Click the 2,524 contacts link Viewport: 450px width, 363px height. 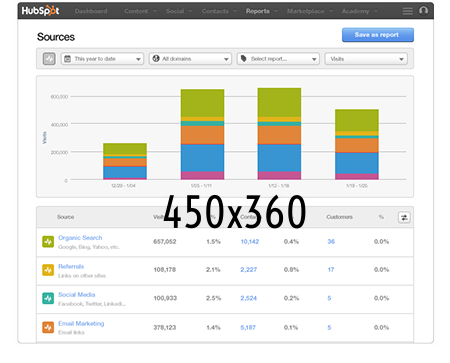click(249, 298)
